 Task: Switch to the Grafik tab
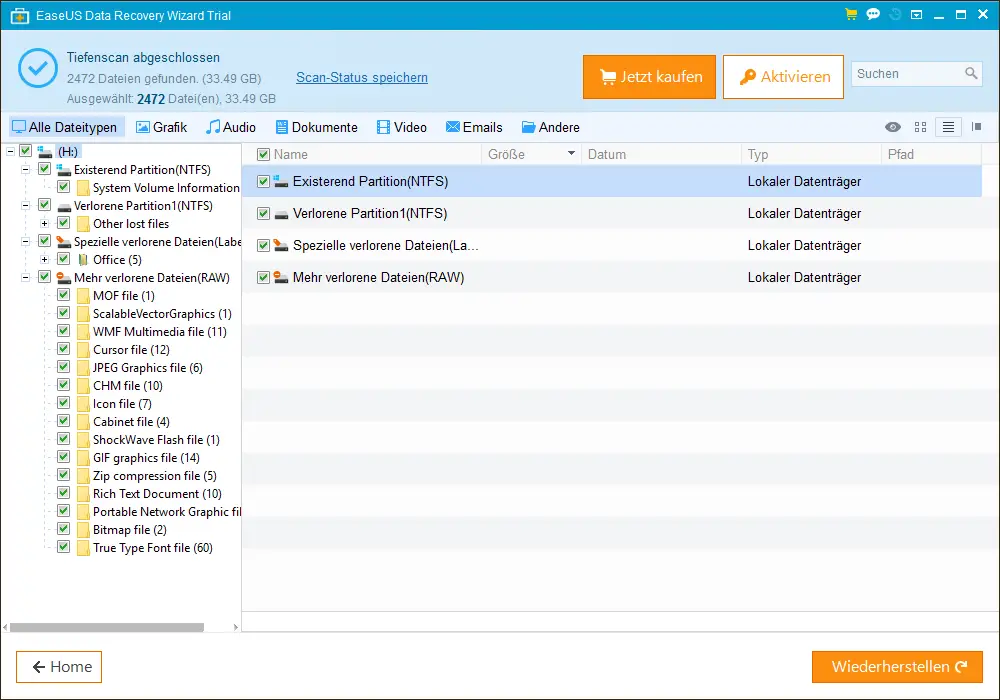[161, 127]
